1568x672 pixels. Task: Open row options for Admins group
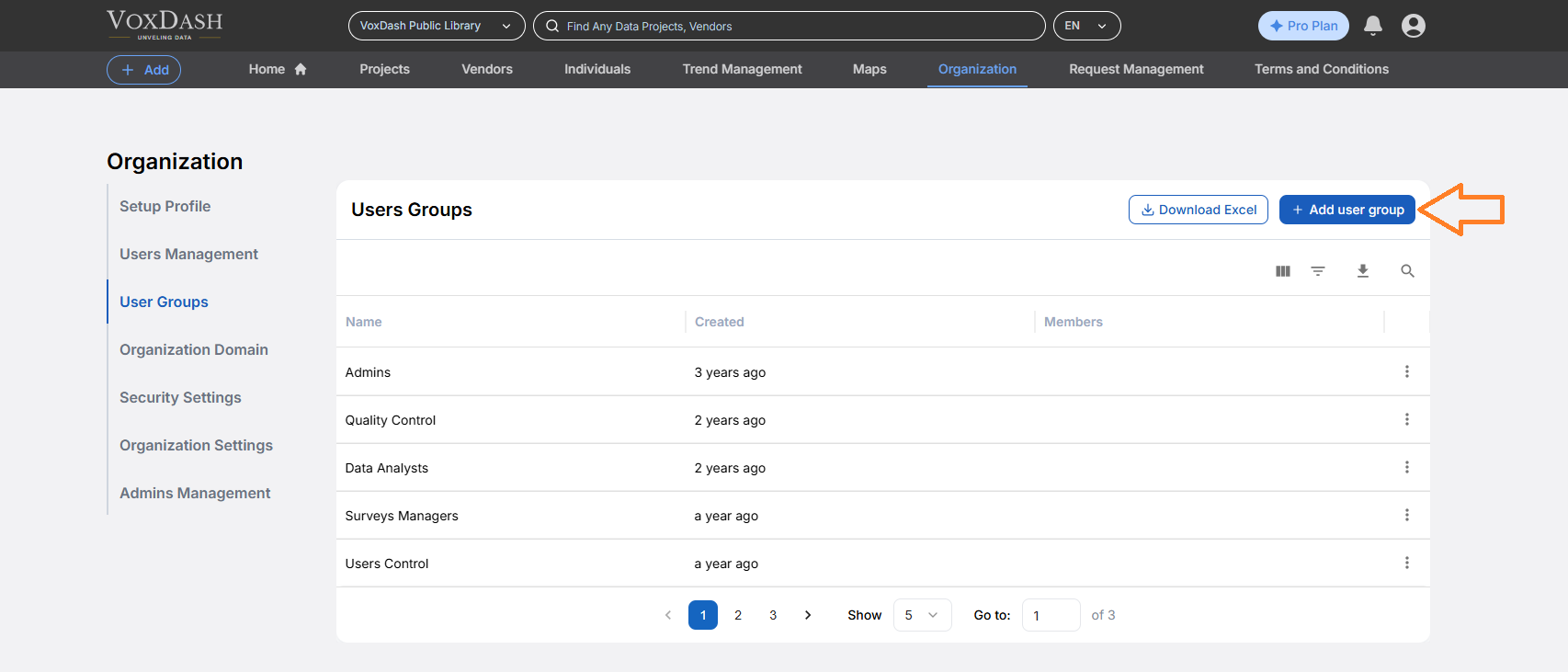coord(1406,371)
